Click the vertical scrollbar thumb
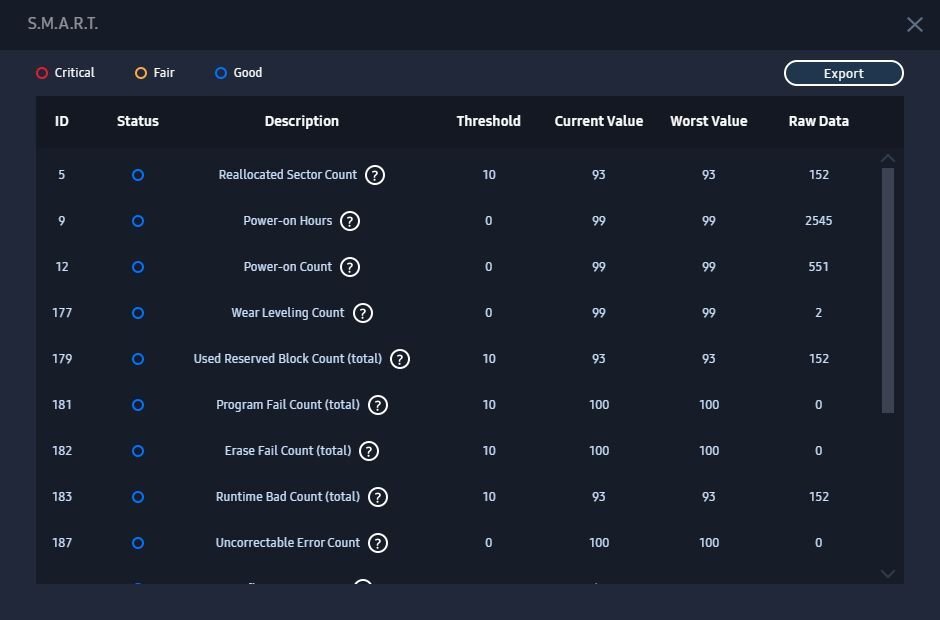This screenshot has width=940, height=620. click(x=888, y=291)
